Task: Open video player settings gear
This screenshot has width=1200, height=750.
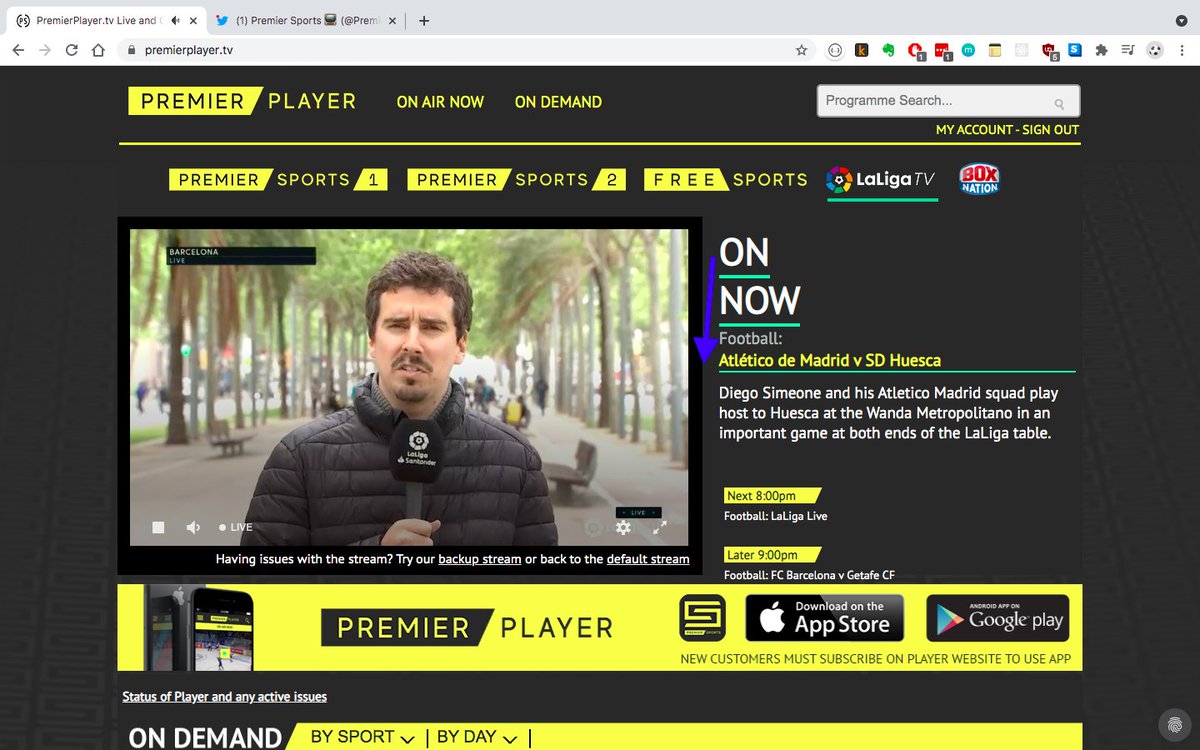Action: coord(623,527)
